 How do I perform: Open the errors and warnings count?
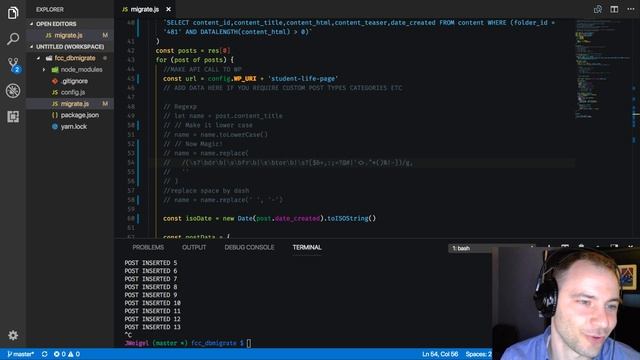[x=67, y=354]
